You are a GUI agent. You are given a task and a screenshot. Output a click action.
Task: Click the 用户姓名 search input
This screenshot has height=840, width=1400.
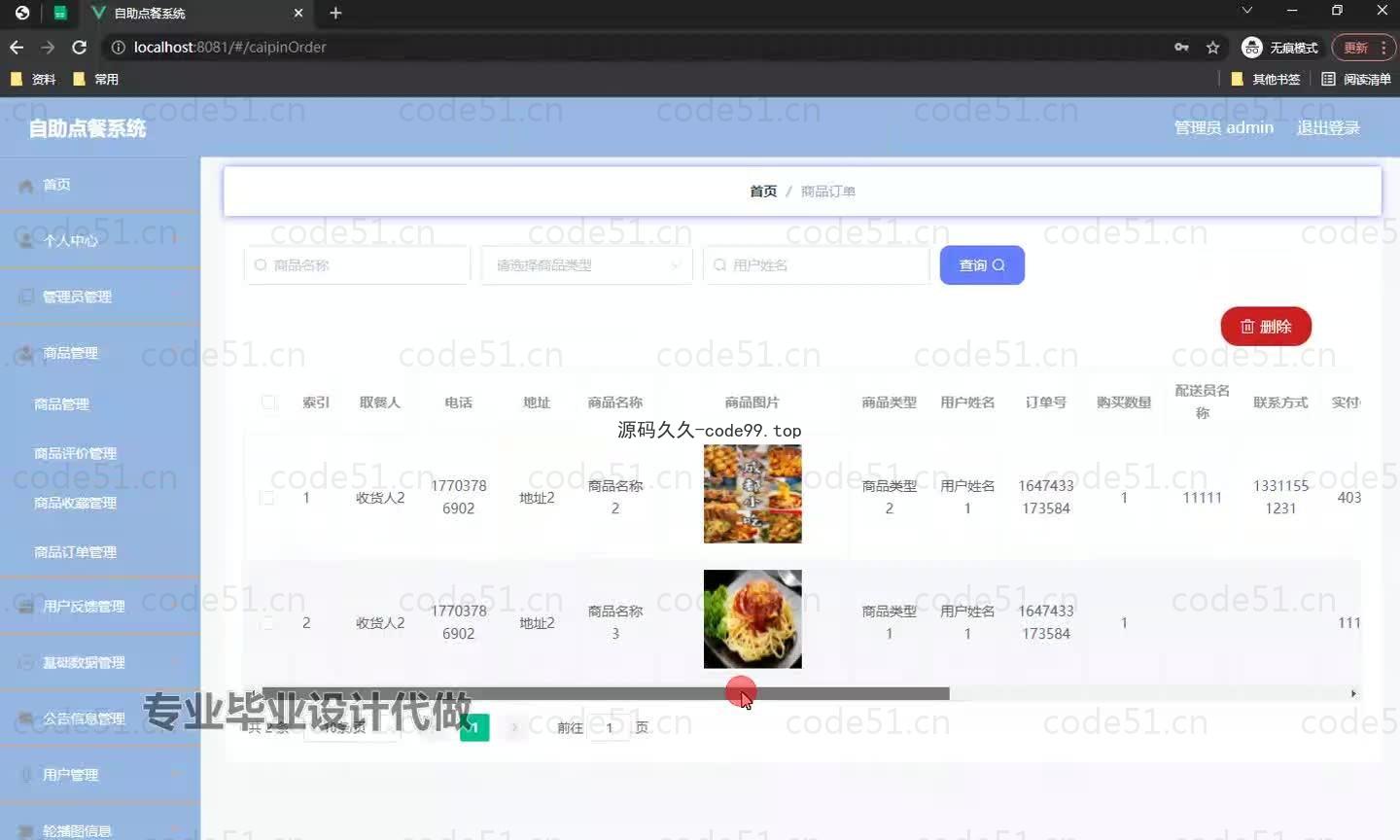816,264
